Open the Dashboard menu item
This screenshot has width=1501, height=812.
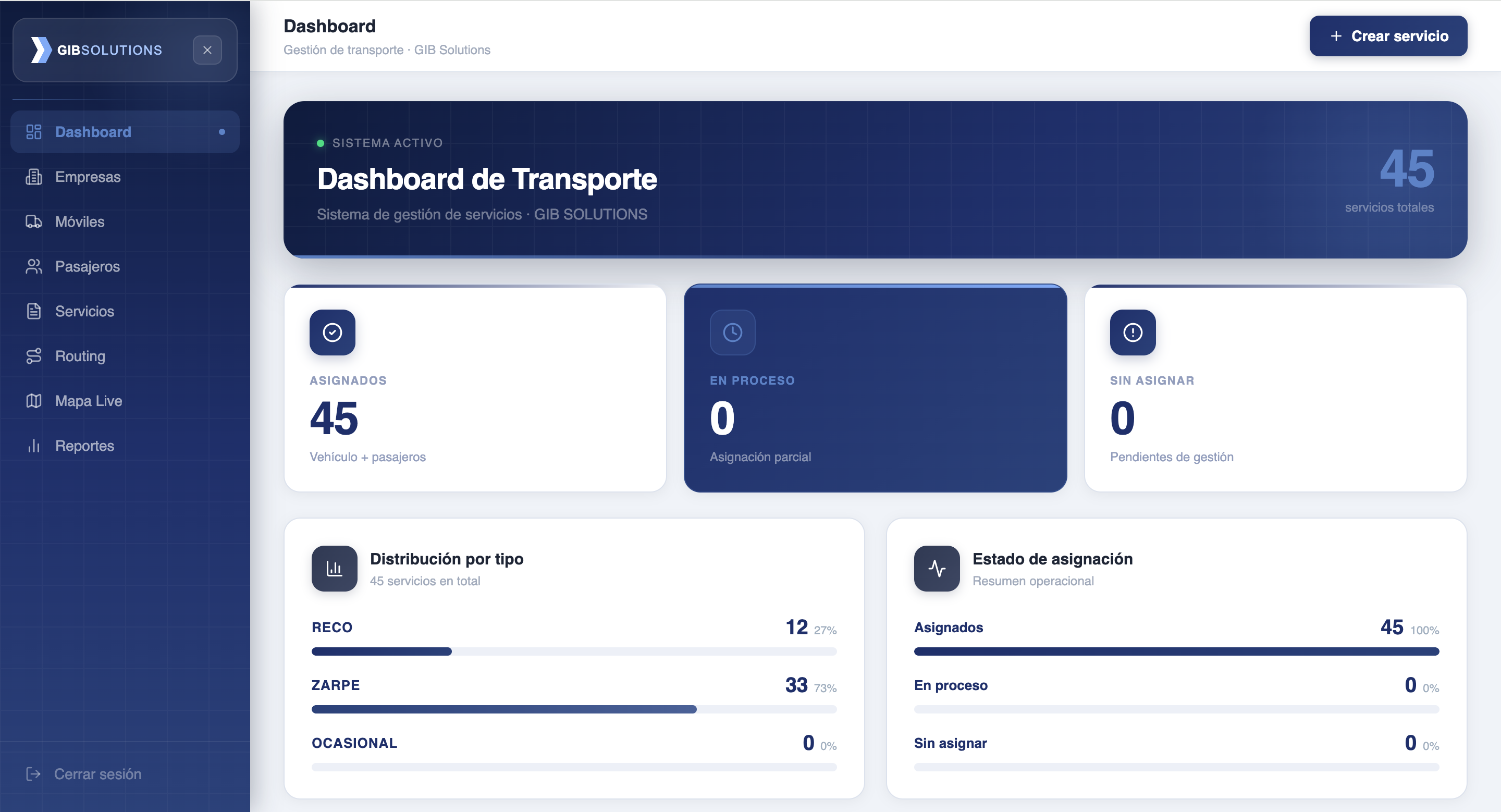click(125, 132)
